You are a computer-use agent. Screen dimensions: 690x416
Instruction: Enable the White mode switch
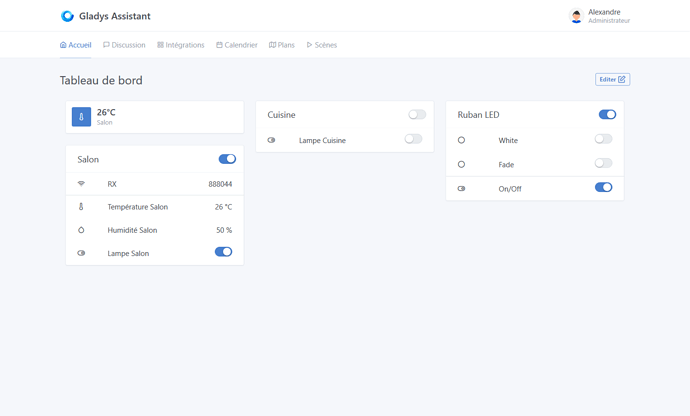click(x=603, y=139)
